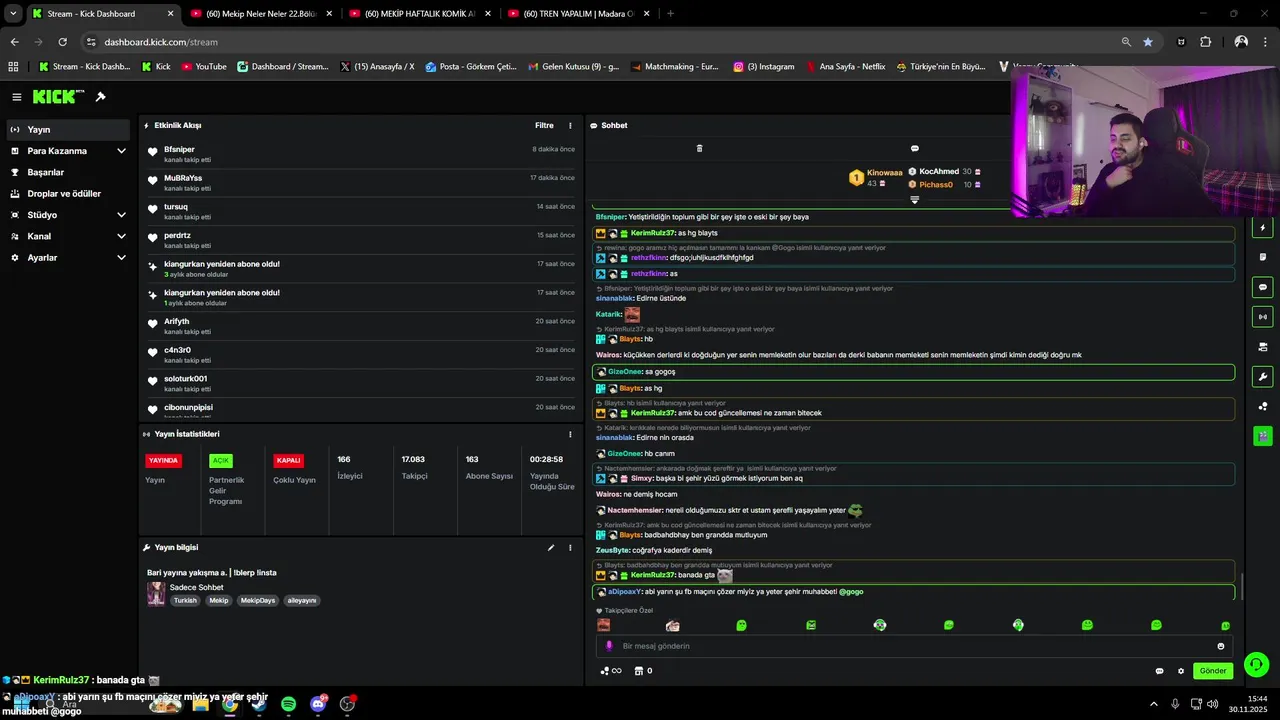This screenshot has width=1280, height=720.
Task: Open YouTube bookmark
Action: click(203, 67)
